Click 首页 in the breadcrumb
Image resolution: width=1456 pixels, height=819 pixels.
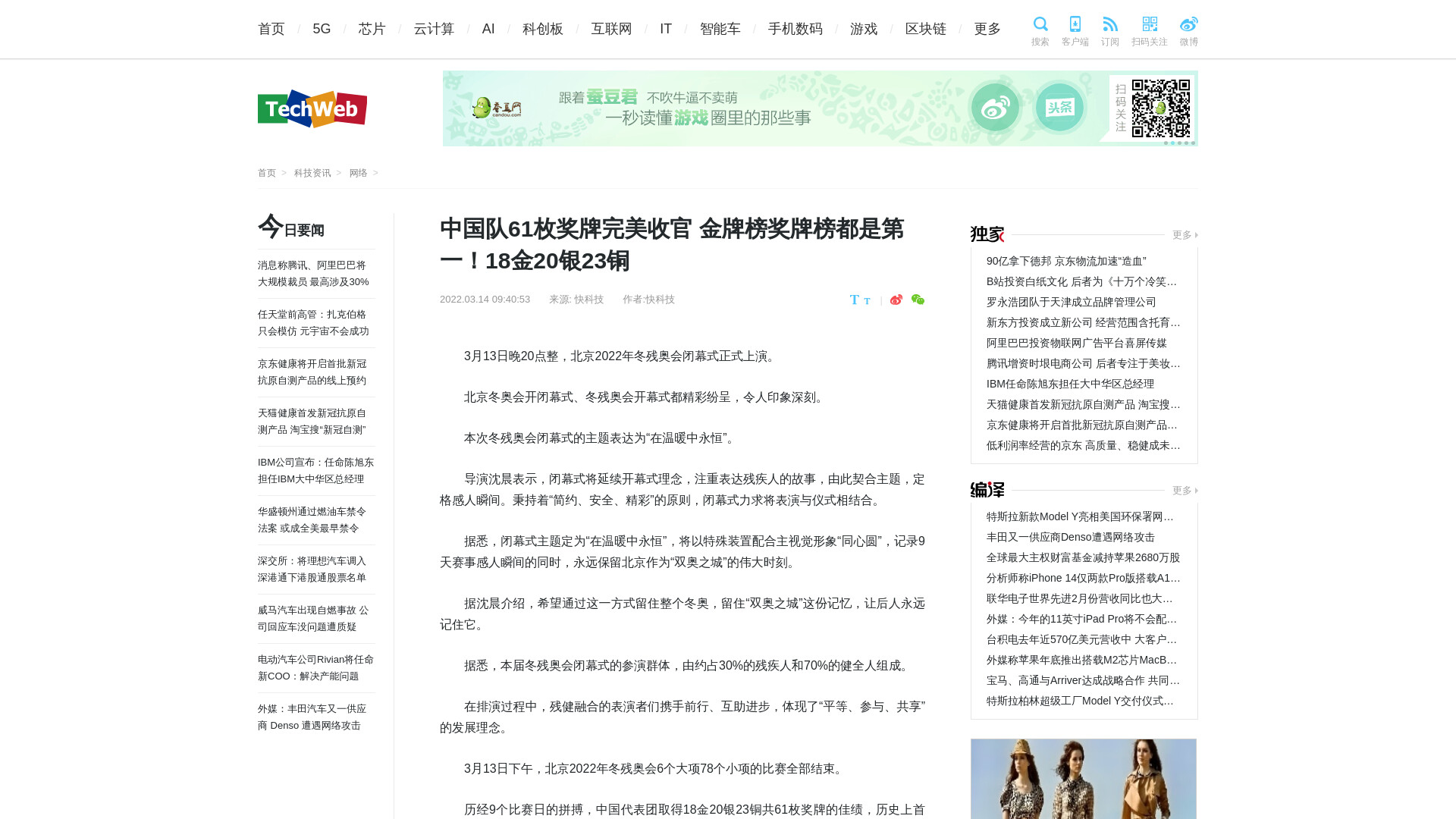click(267, 173)
